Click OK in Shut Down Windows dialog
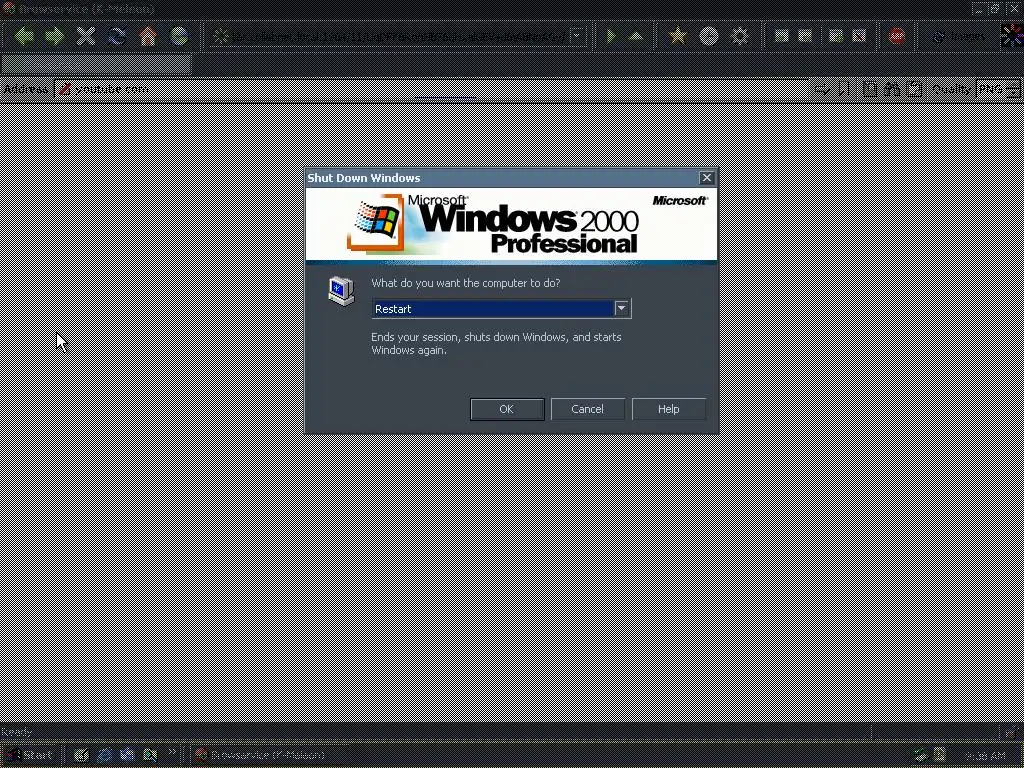The height and width of the screenshot is (768, 1024). click(507, 409)
